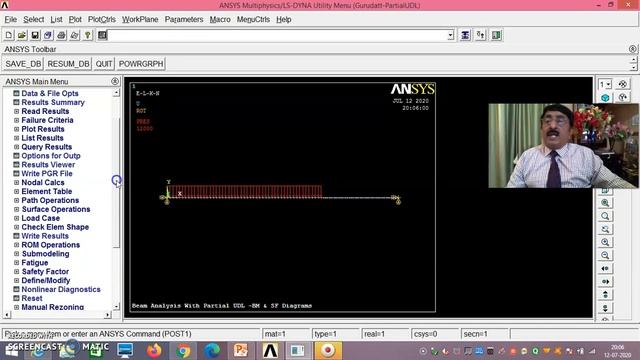Open Results Viewer in main menu
Image resolution: width=640 pixels, height=360 pixels.
(48, 165)
